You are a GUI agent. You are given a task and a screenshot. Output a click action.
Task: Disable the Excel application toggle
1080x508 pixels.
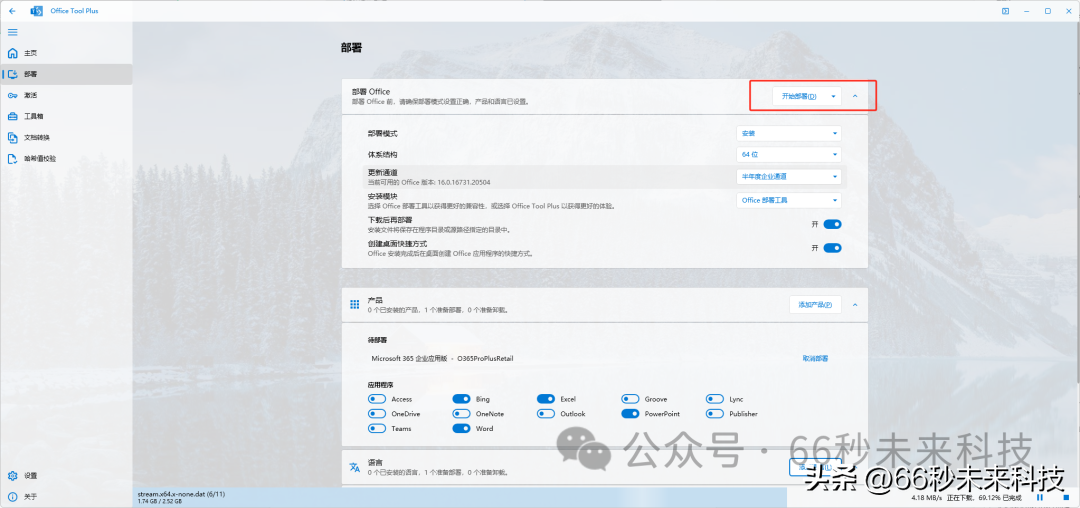pyautogui.click(x=546, y=399)
